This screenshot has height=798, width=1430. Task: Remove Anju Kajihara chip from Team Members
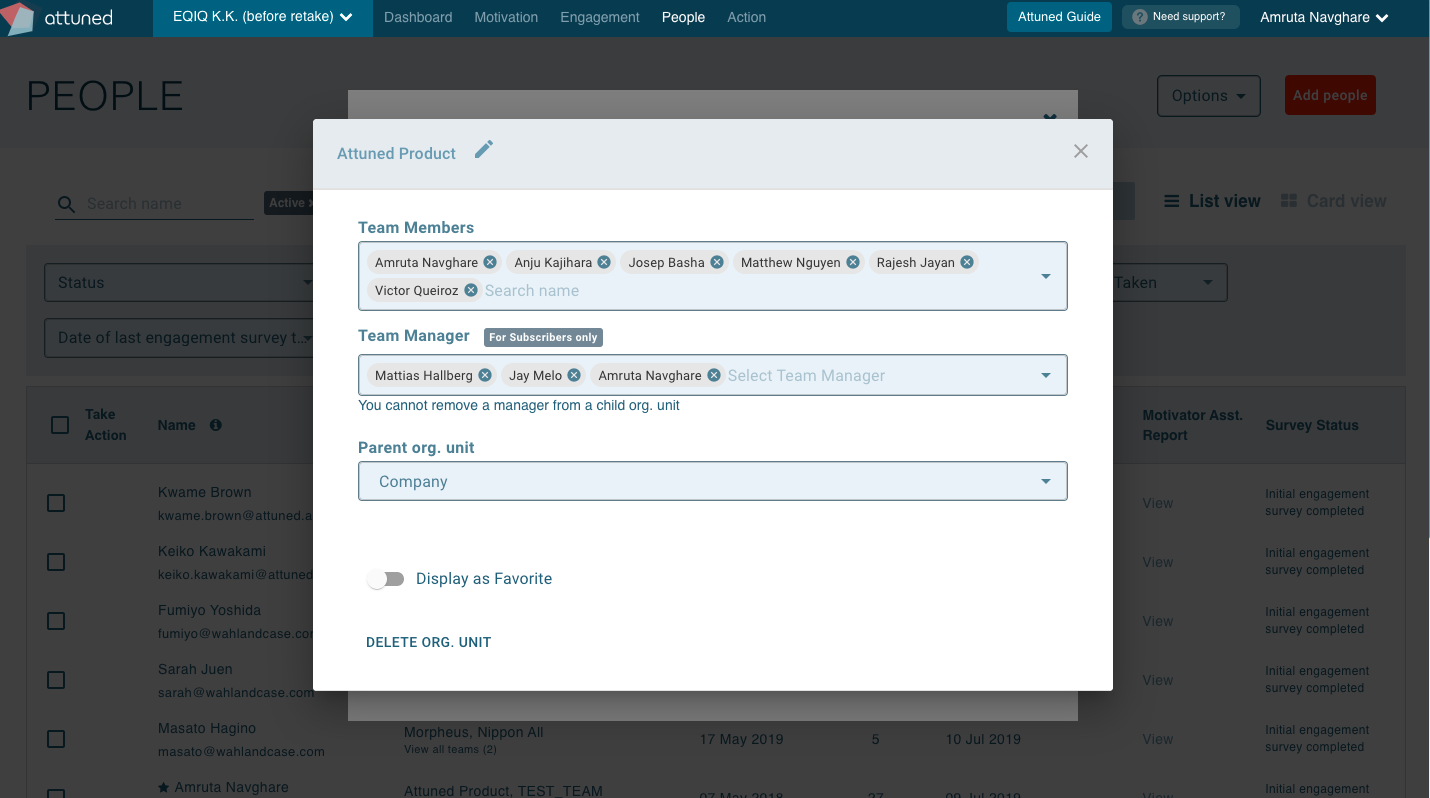pyautogui.click(x=604, y=262)
